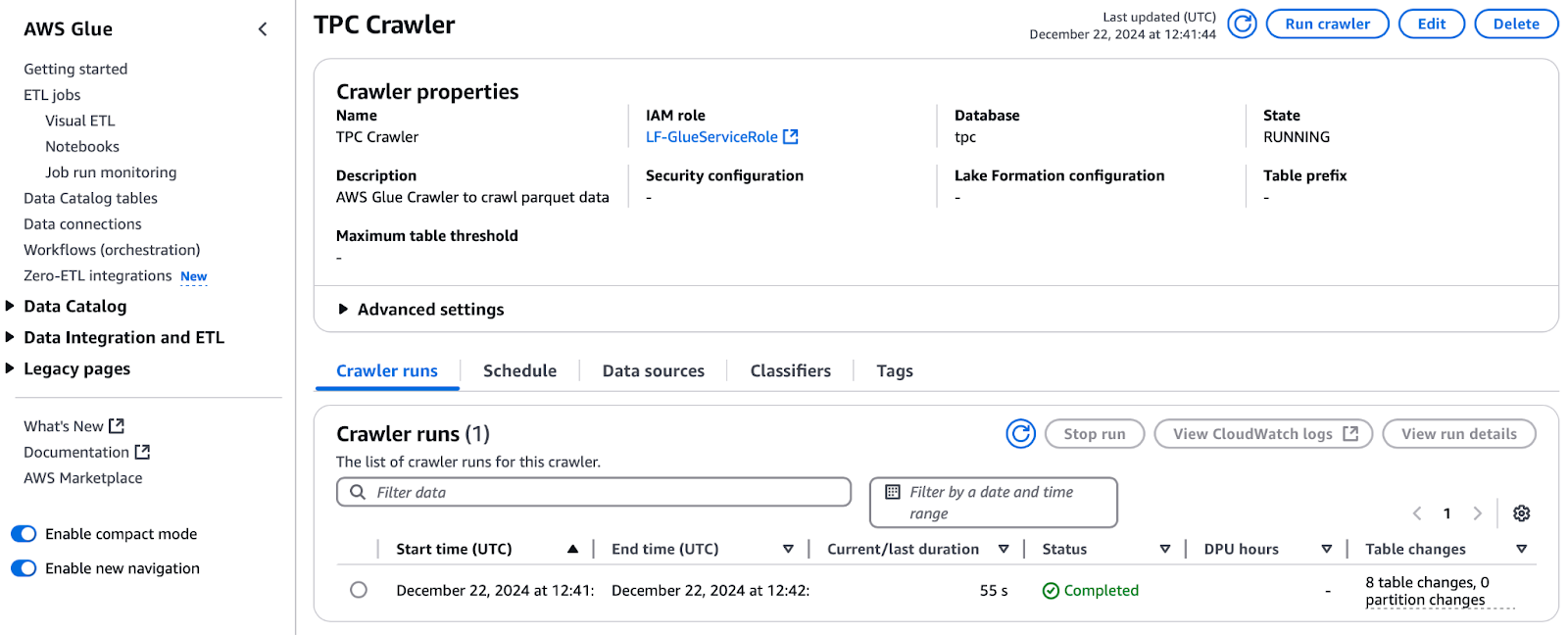This screenshot has height=635, width=1568.
Task: Click calendar icon in date range filter
Action: click(893, 492)
